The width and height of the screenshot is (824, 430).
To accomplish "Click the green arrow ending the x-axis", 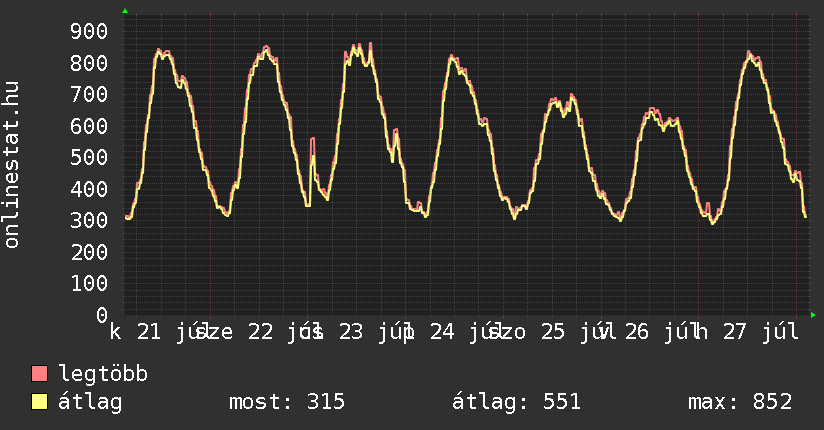I will [813, 315].
